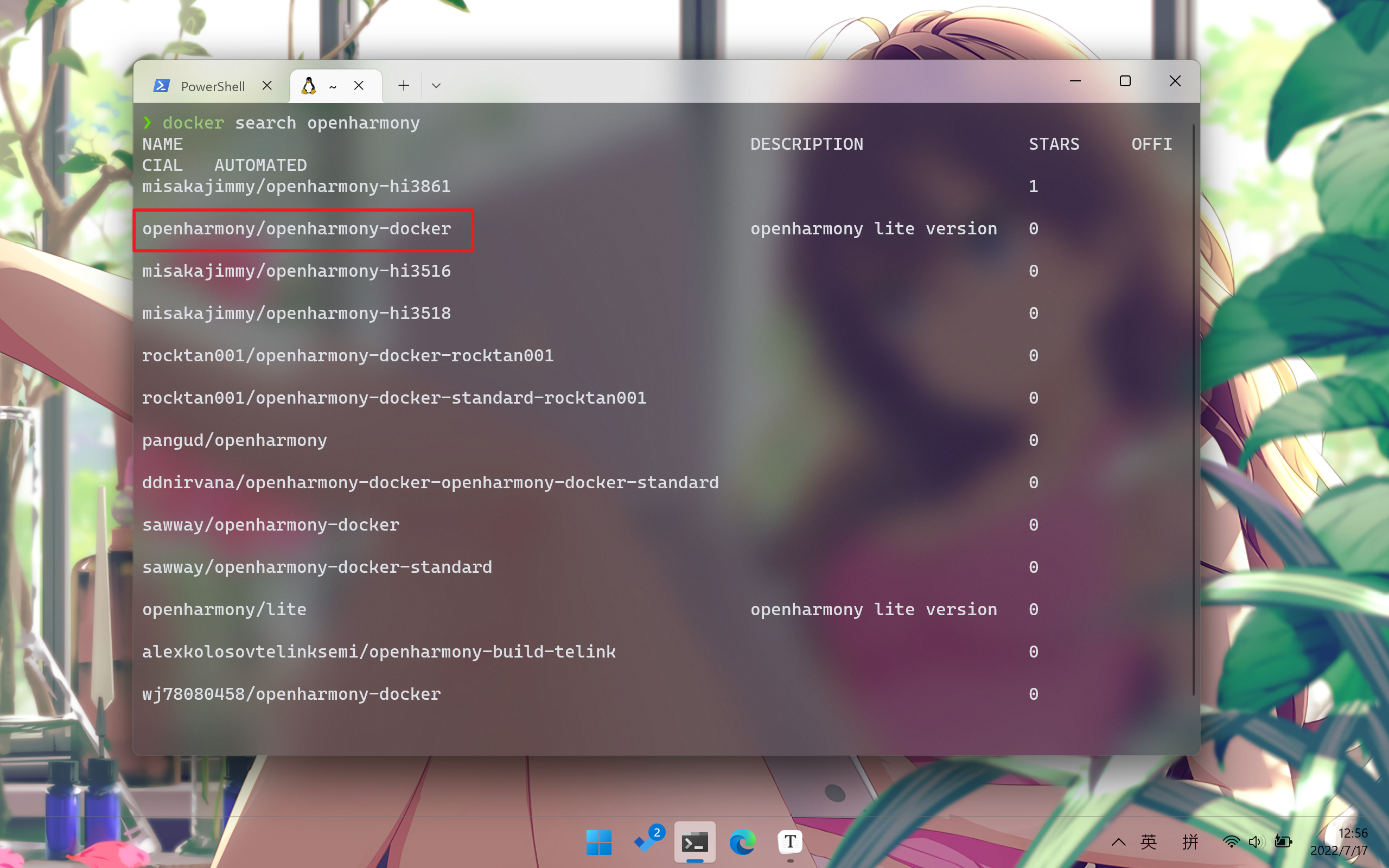
Task: Click sawway/openharmony-docker entry
Action: 270,525
